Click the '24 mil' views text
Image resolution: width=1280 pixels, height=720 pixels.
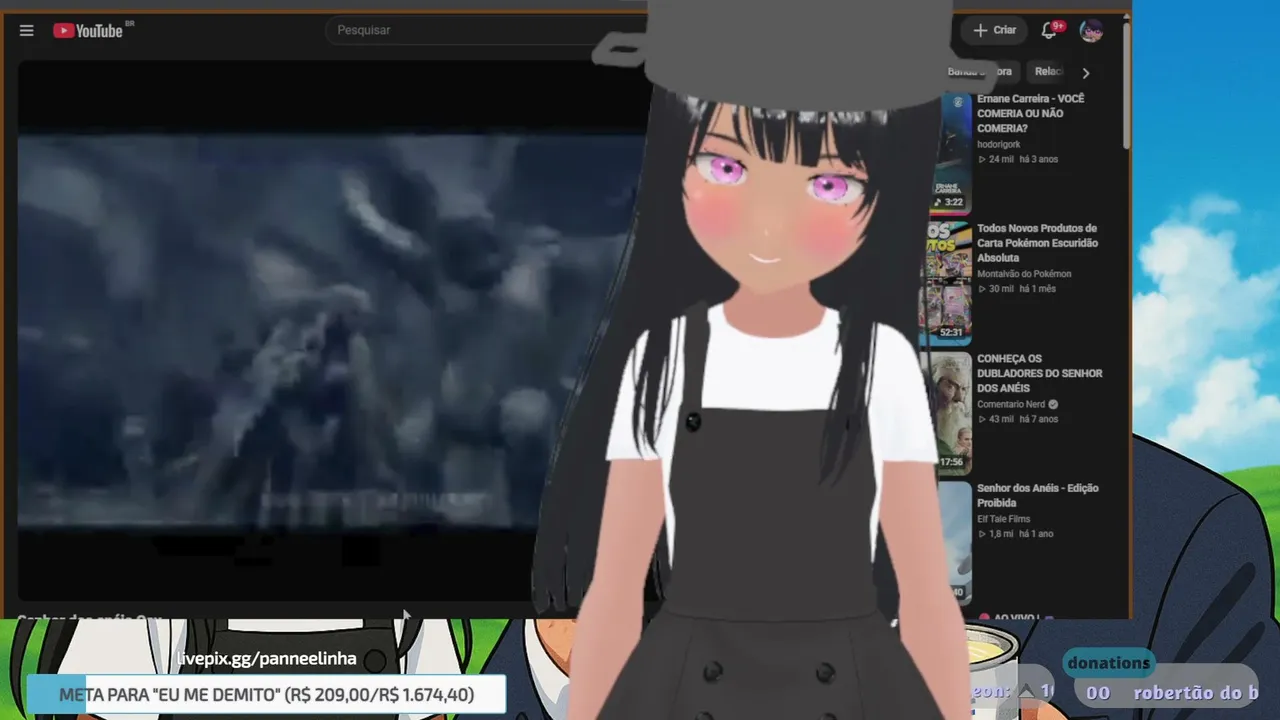[1001, 159]
